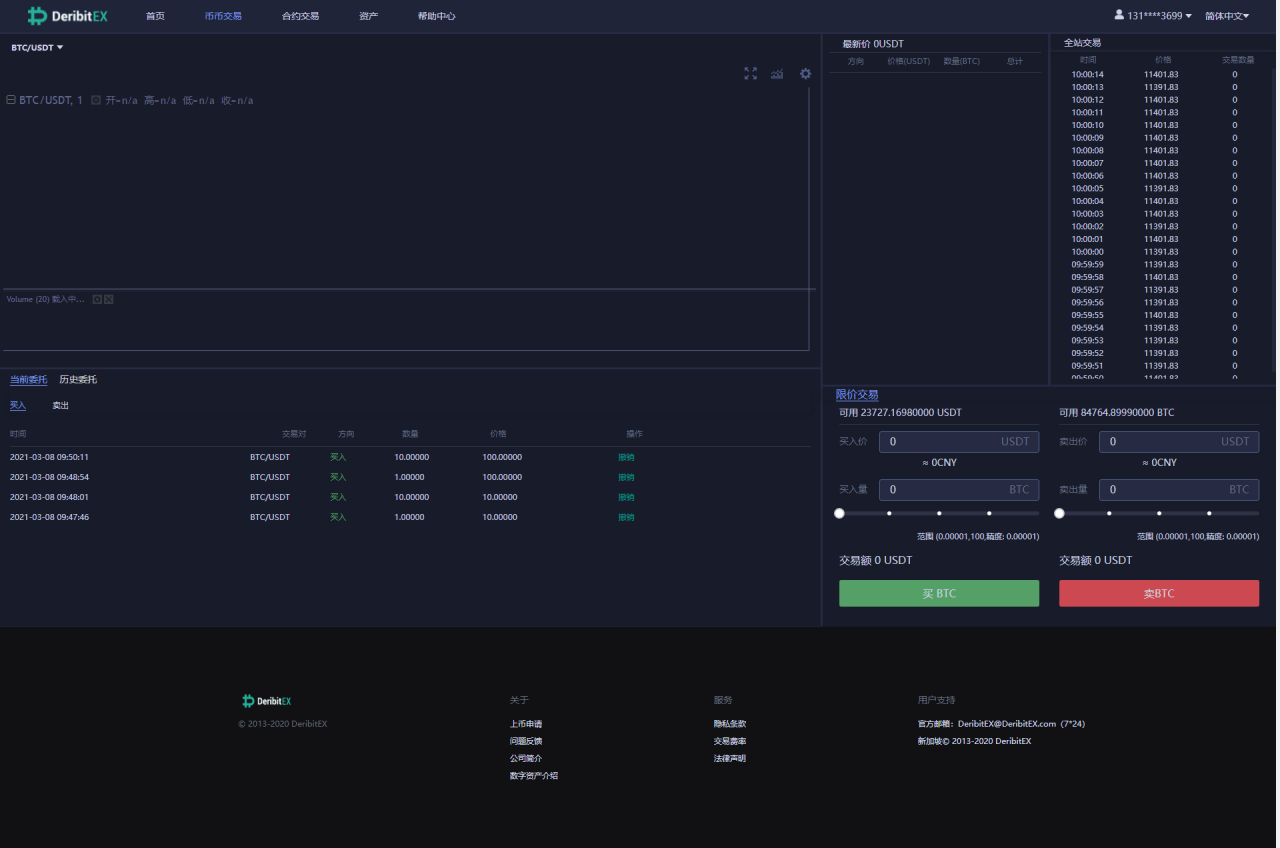
Task: Cancel order placed at 09:48:54
Action: click(626, 477)
